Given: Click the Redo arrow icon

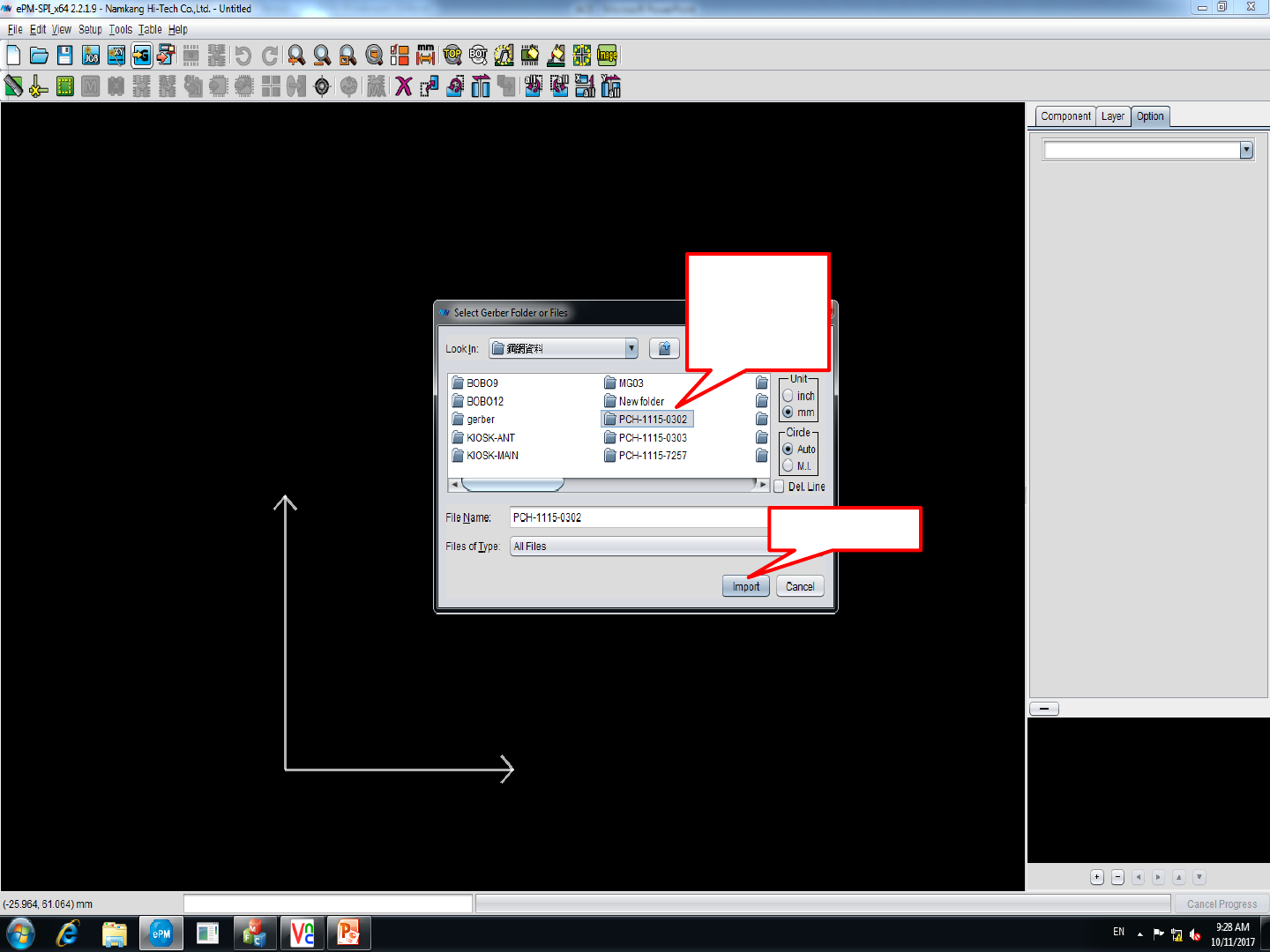Looking at the screenshot, I should (270, 56).
